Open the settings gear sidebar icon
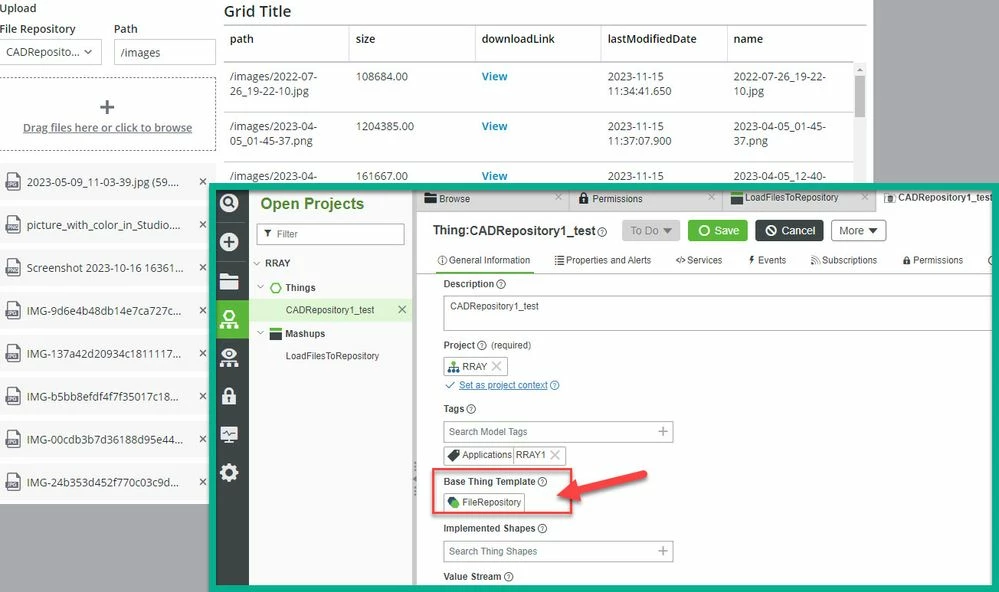 (229, 473)
